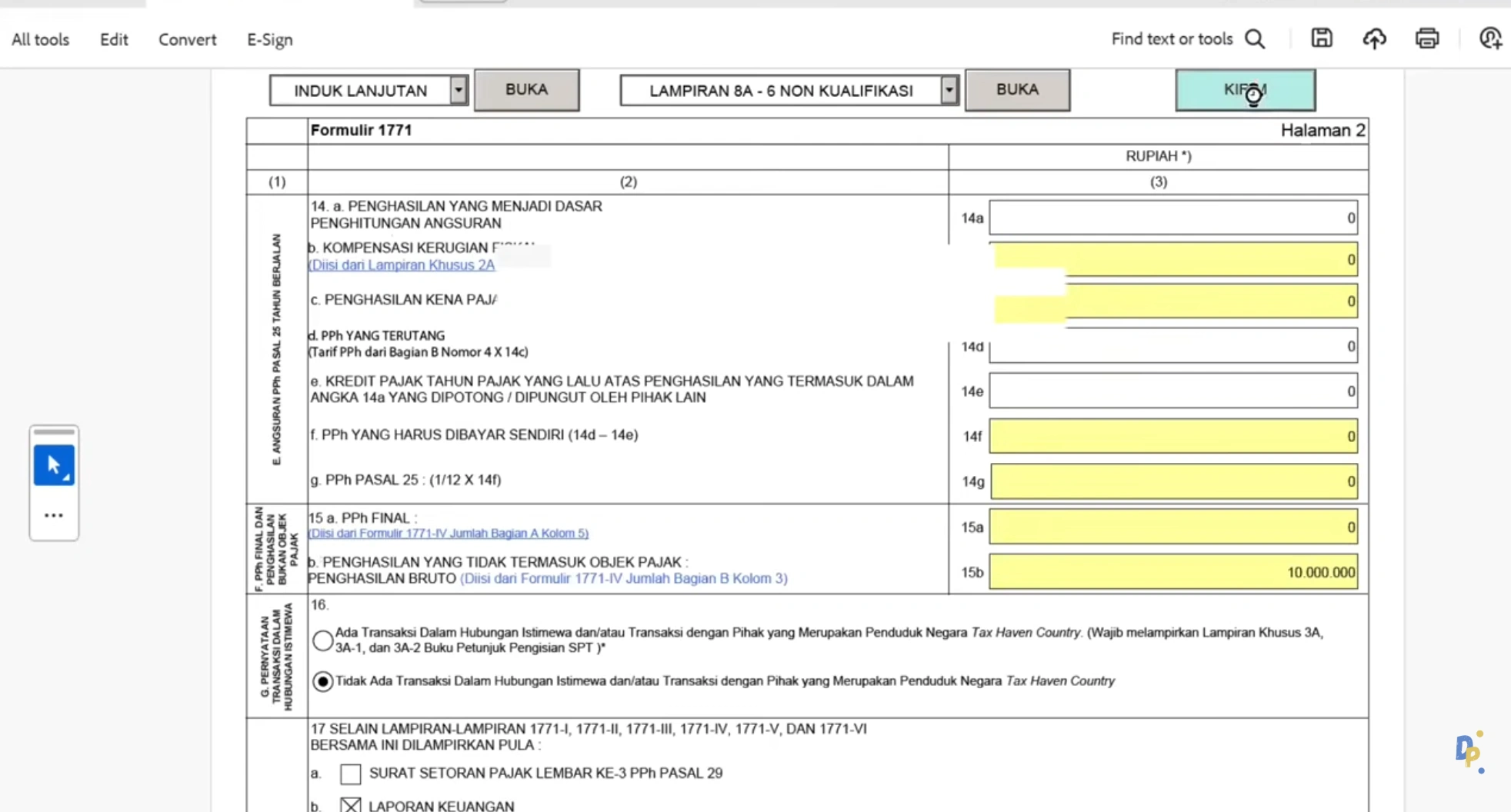
Task: Check Surat Setoran Pajak Lembar Ke-3 box
Action: (x=351, y=774)
